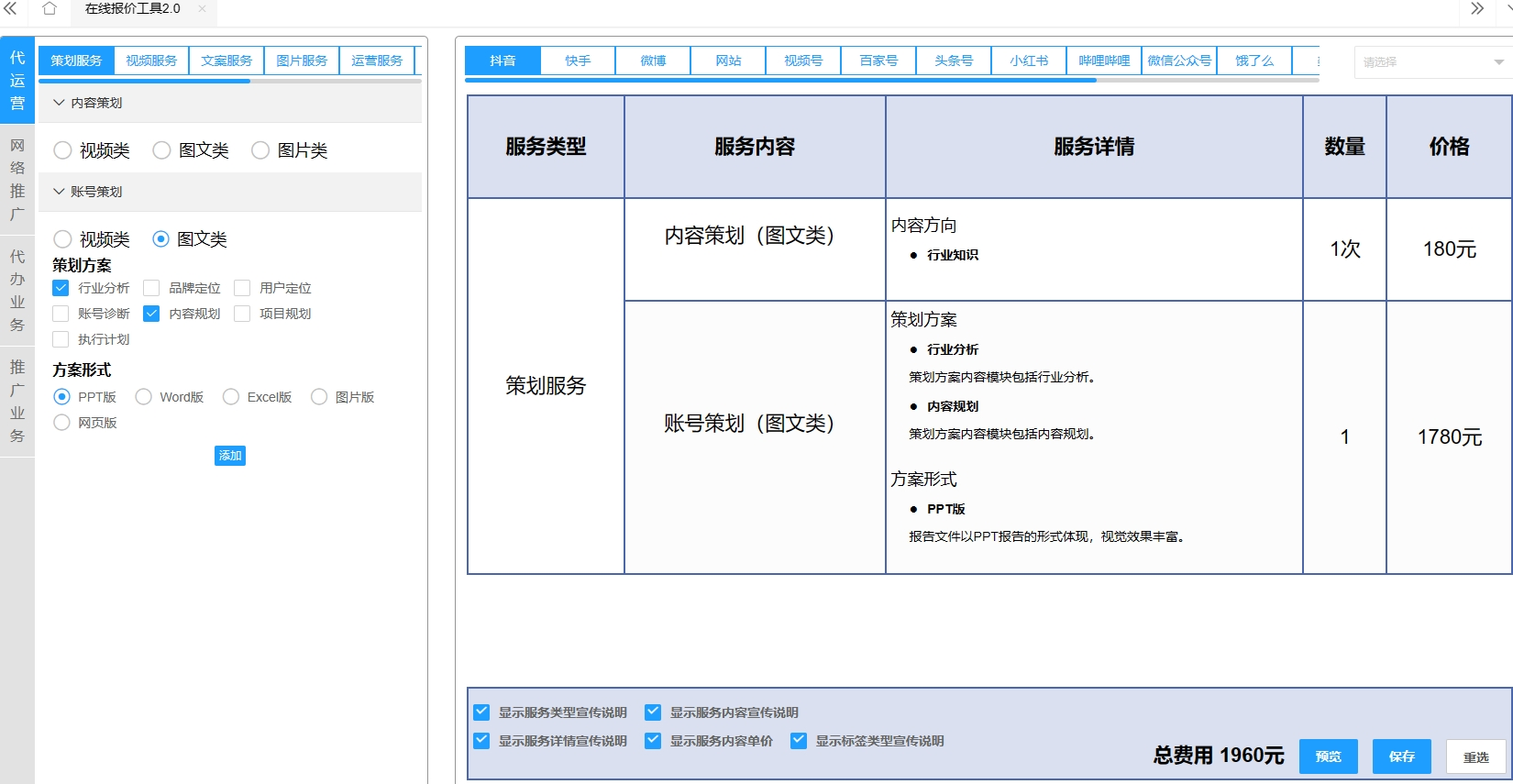Save the quote with 保存 button
The width and height of the screenshot is (1513, 784).
[x=1401, y=756]
